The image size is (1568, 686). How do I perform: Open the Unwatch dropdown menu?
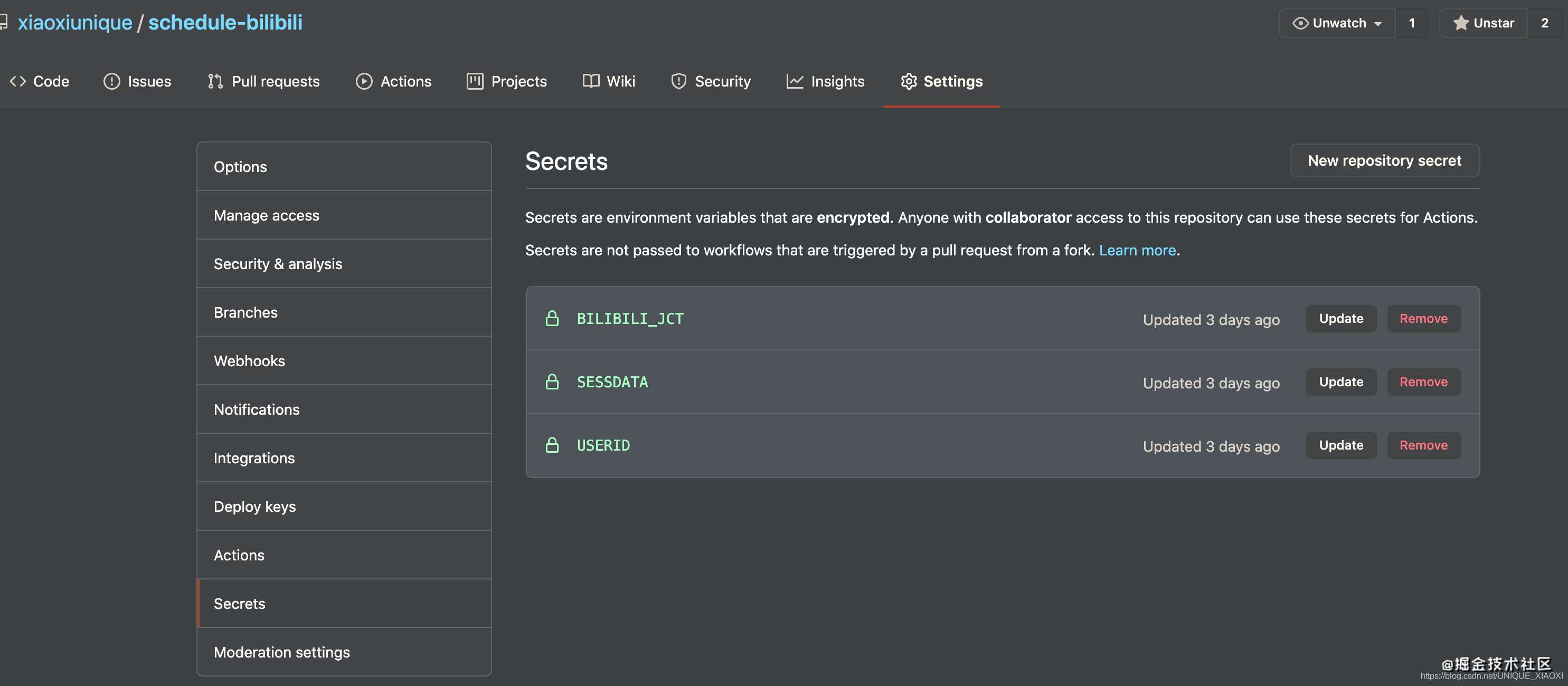[x=1337, y=23]
